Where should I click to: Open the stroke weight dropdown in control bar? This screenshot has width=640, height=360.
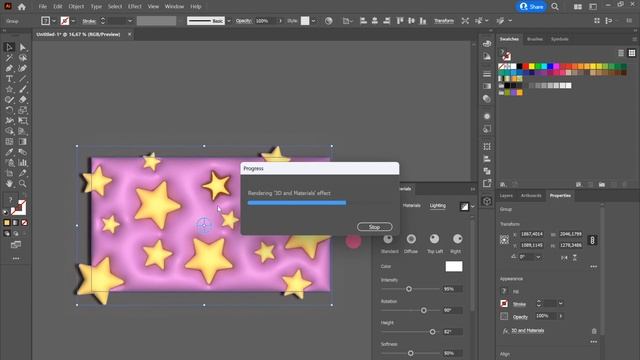pyautogui.click(x=130, y=21)
